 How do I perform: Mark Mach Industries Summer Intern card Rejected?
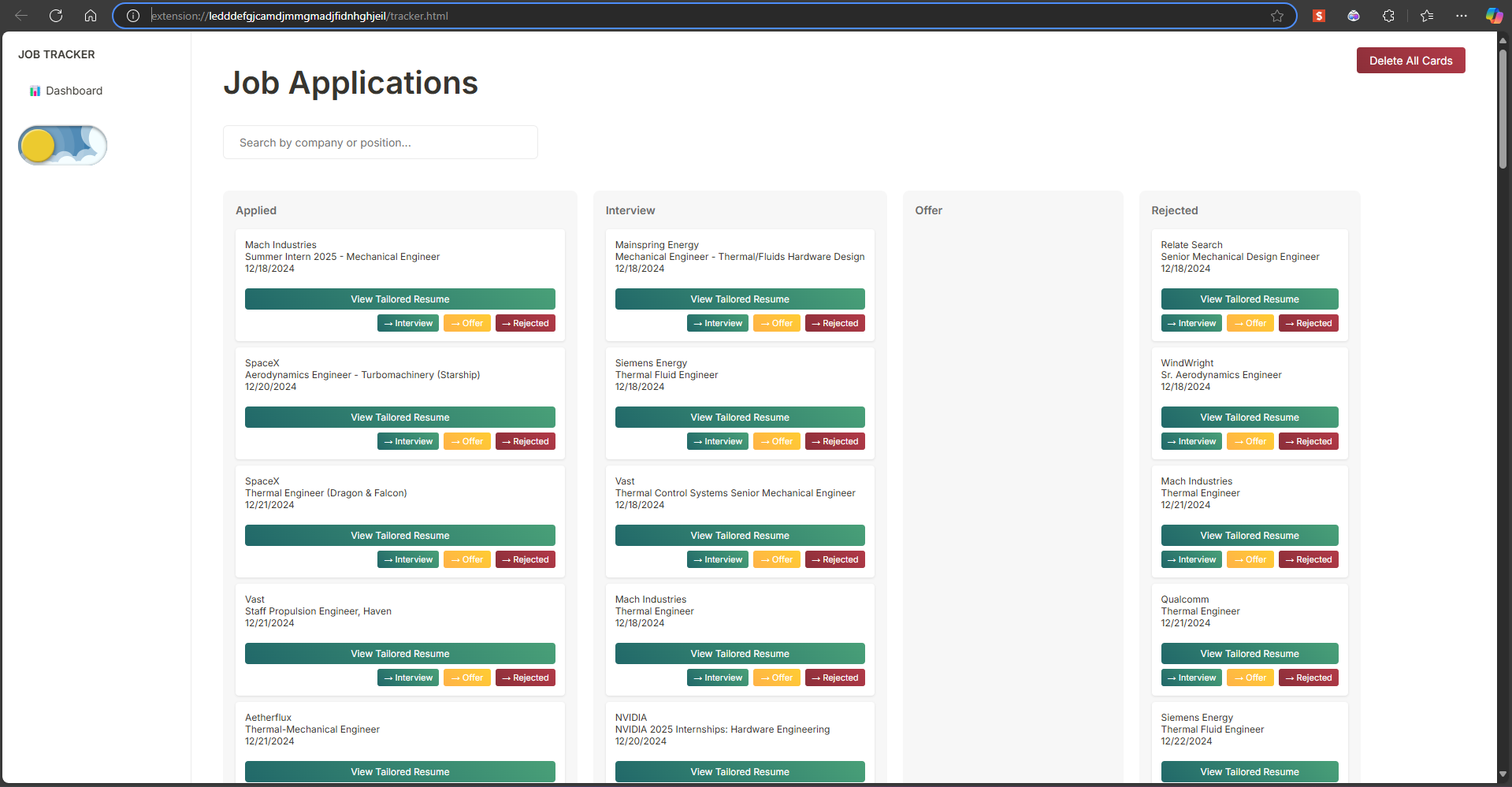click(x=526, y=323)
